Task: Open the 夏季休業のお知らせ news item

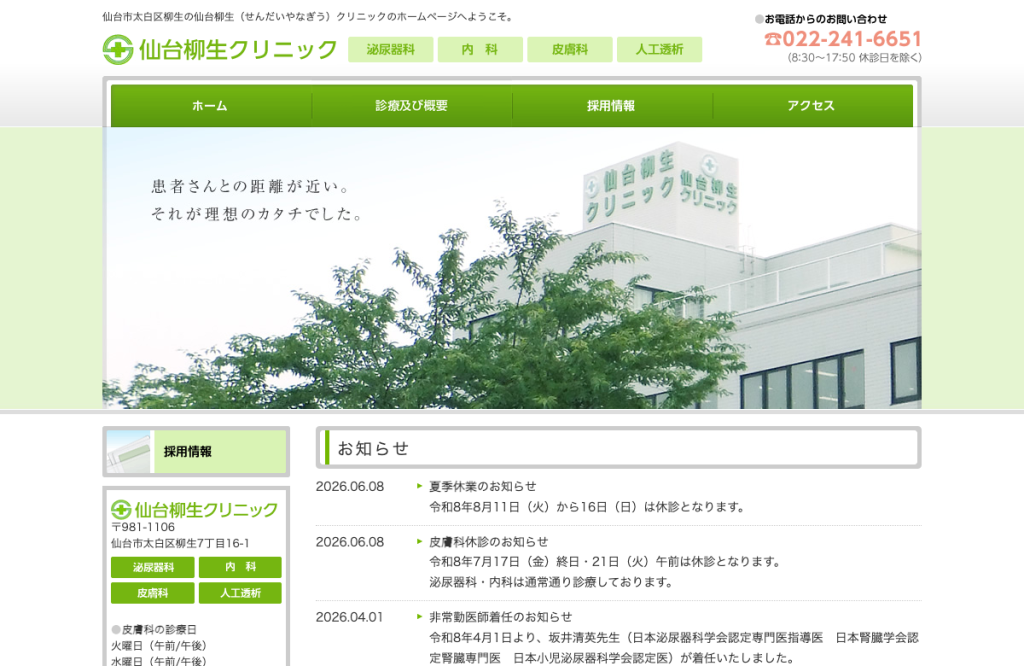Action: pos(483,486)
